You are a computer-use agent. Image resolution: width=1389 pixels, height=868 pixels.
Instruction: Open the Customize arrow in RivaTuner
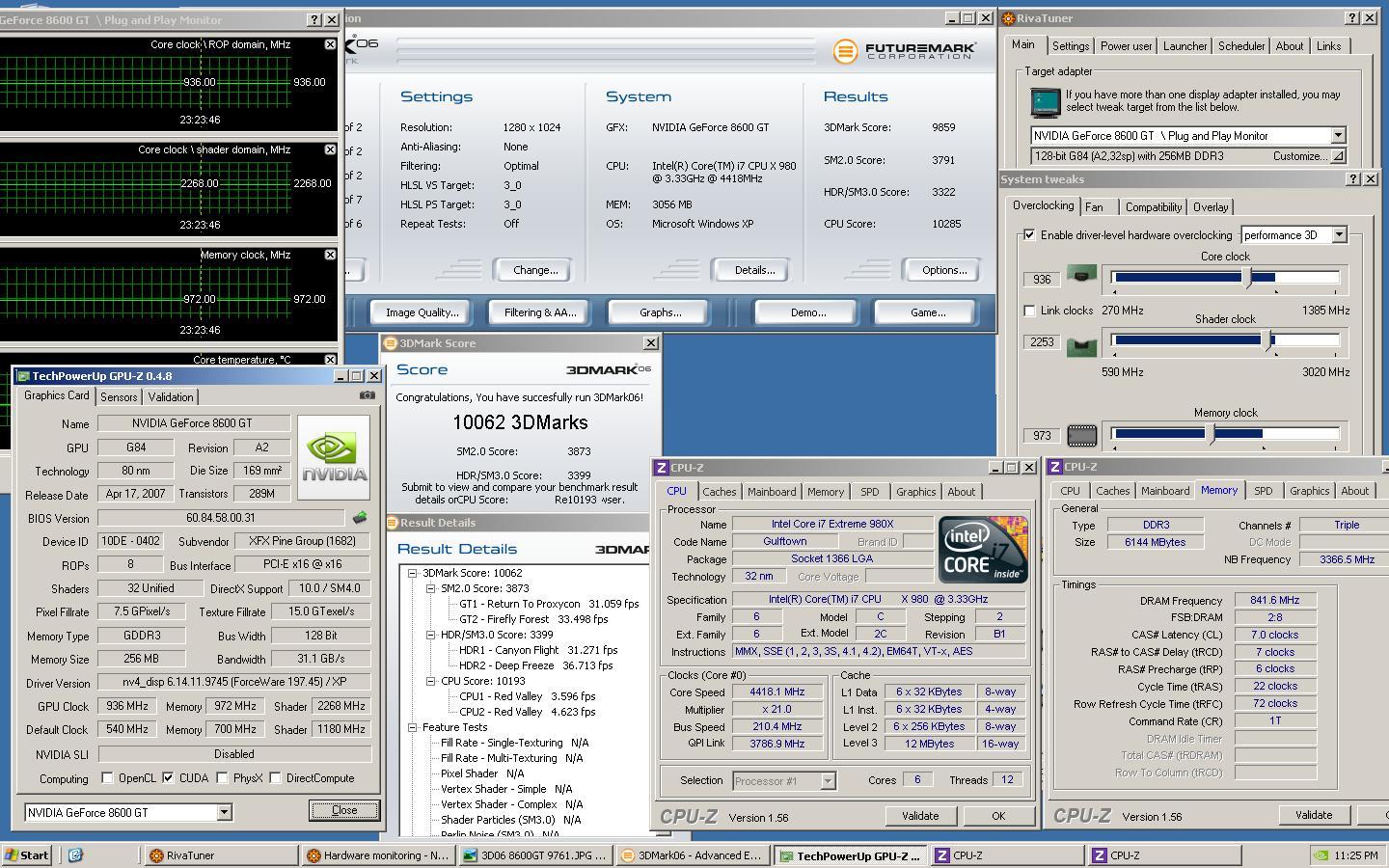(1337, 155)
